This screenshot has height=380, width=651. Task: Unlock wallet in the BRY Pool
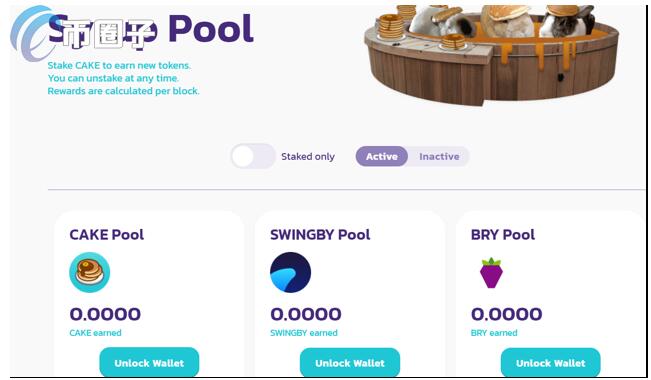(551, 363)
